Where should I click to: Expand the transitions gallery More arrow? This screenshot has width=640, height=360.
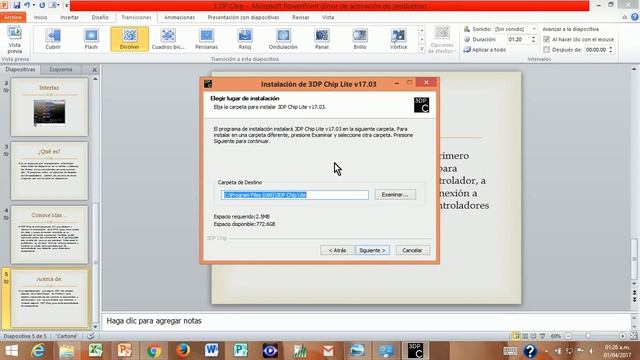pyautogui.click(x=422, y=49)
